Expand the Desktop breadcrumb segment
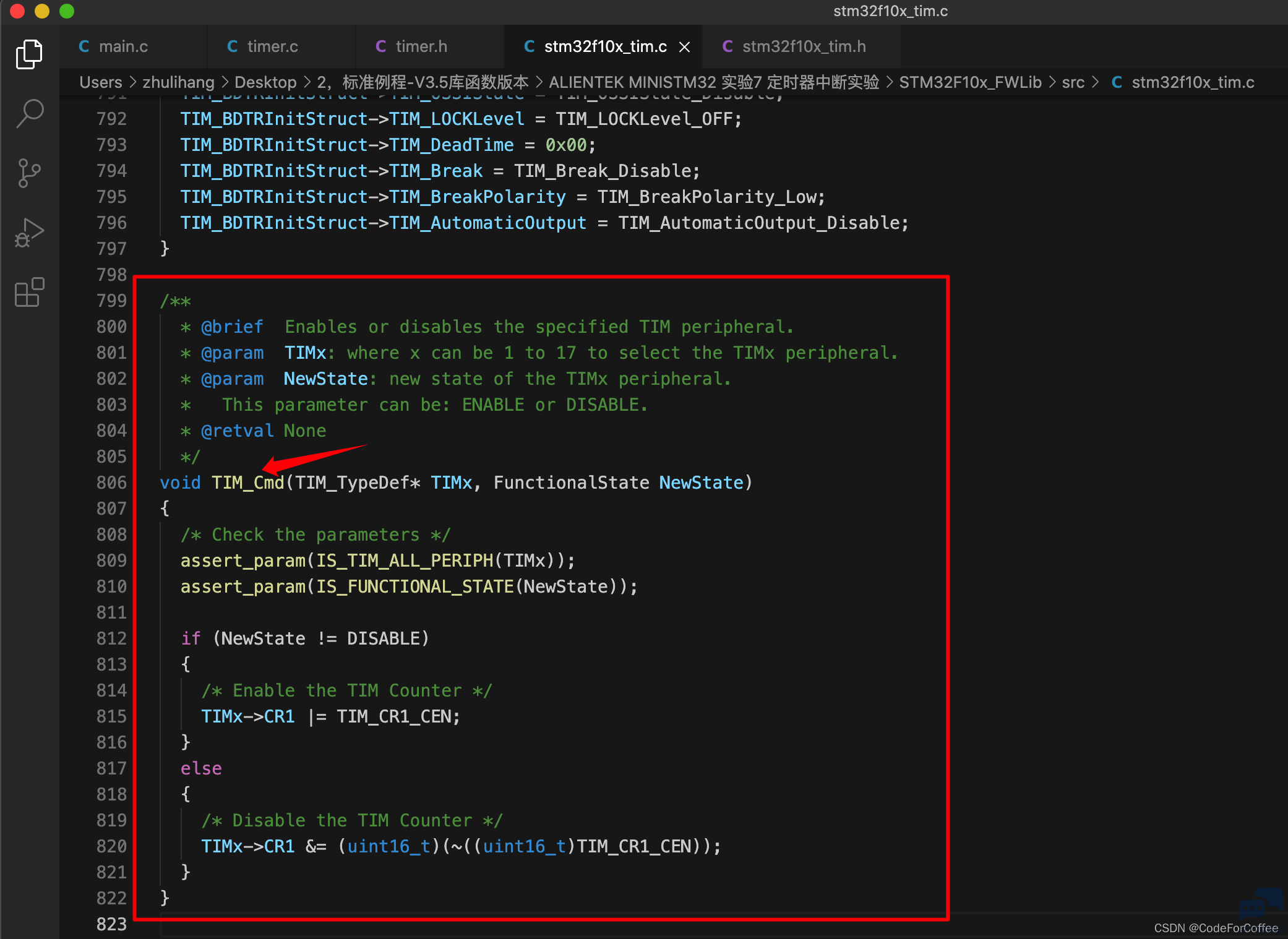1288x939 pixels. click(x=265, y=82)
